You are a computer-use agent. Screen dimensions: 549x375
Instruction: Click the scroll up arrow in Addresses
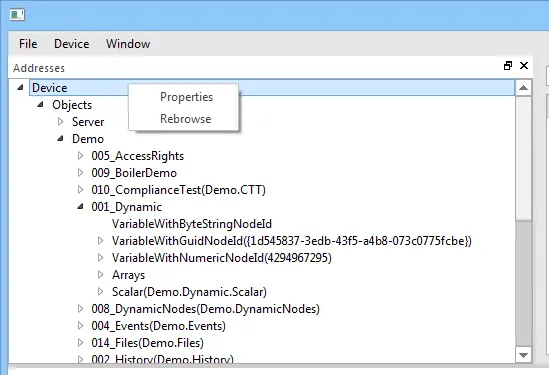[x=523, y=88]
